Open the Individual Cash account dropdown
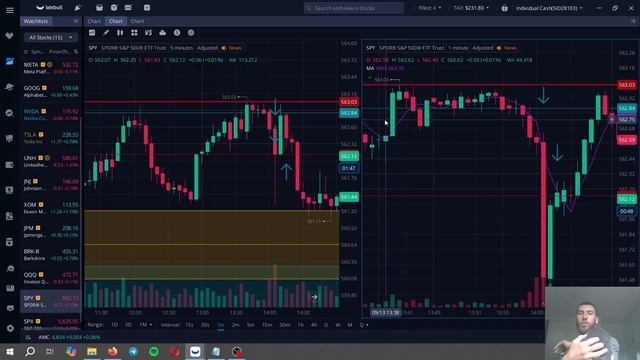Viewport: 640px width, 360px height. [549, 8]
